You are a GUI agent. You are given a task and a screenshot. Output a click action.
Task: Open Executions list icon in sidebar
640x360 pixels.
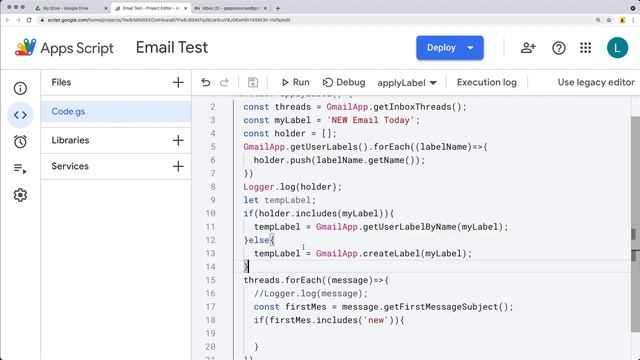click(x=20, y=168)
